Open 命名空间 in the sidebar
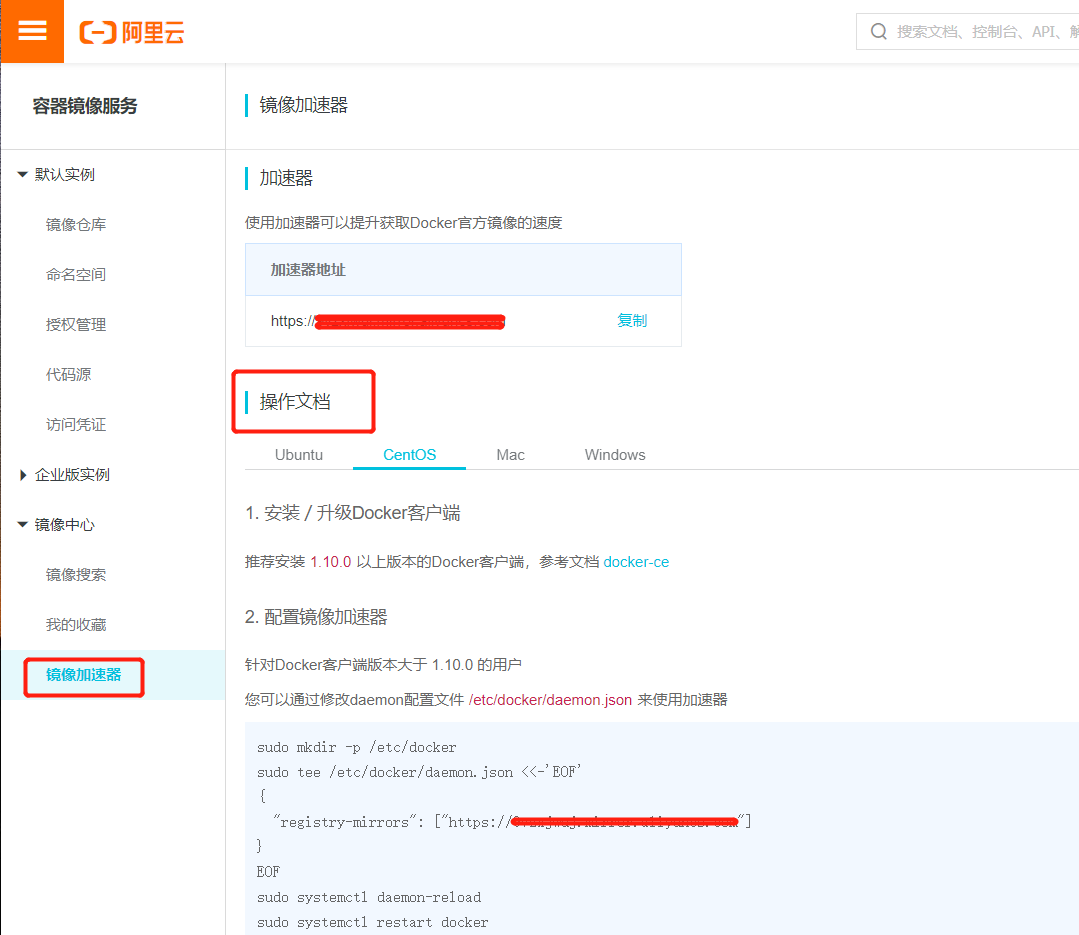1079x935 pixels. [76, 275]
